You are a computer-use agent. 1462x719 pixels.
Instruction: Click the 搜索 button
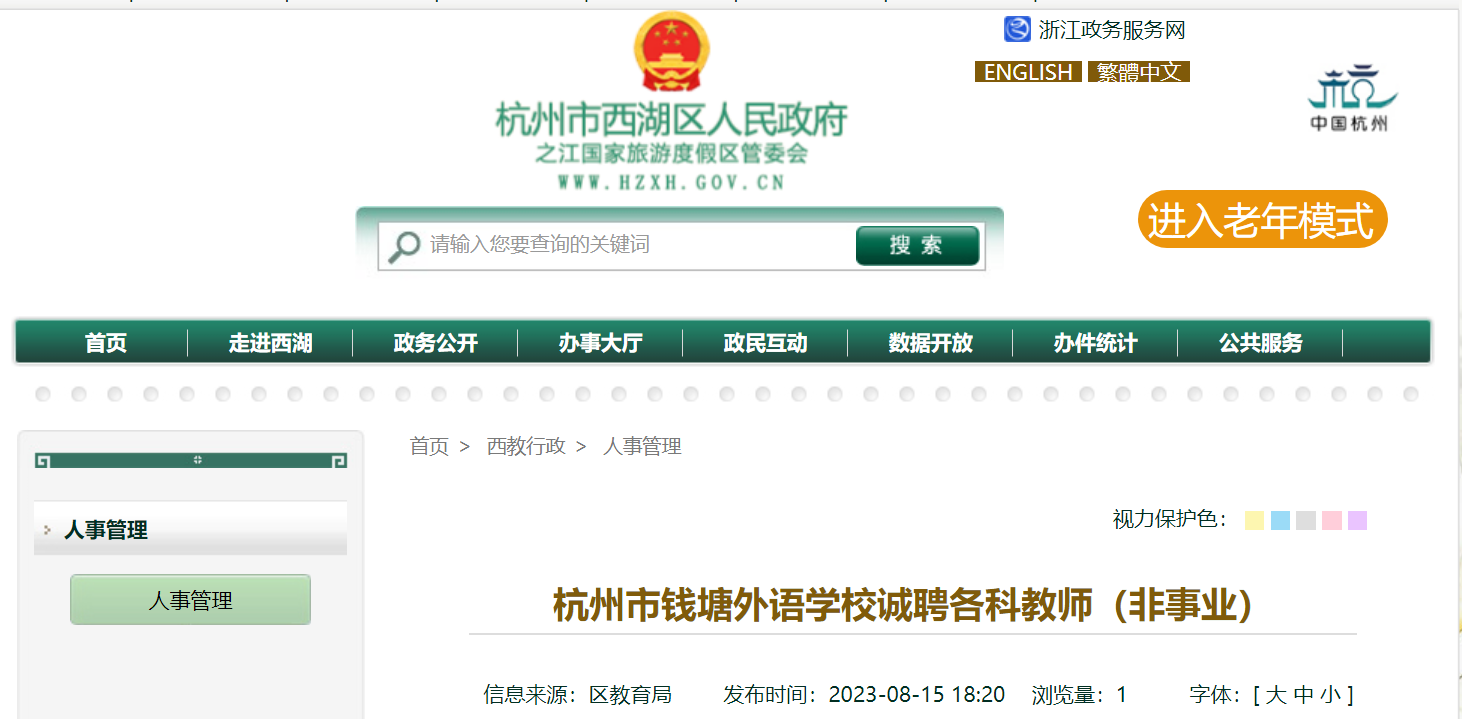coord(917,246)
